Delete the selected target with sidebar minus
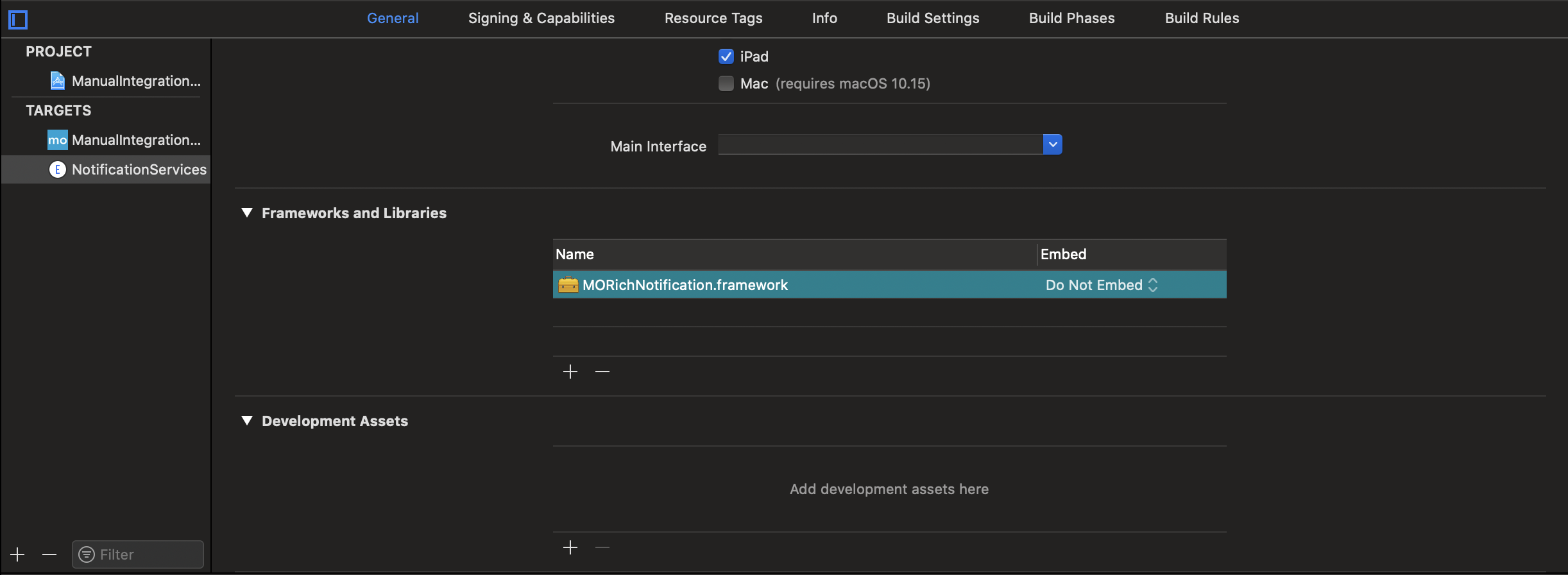 49,554
